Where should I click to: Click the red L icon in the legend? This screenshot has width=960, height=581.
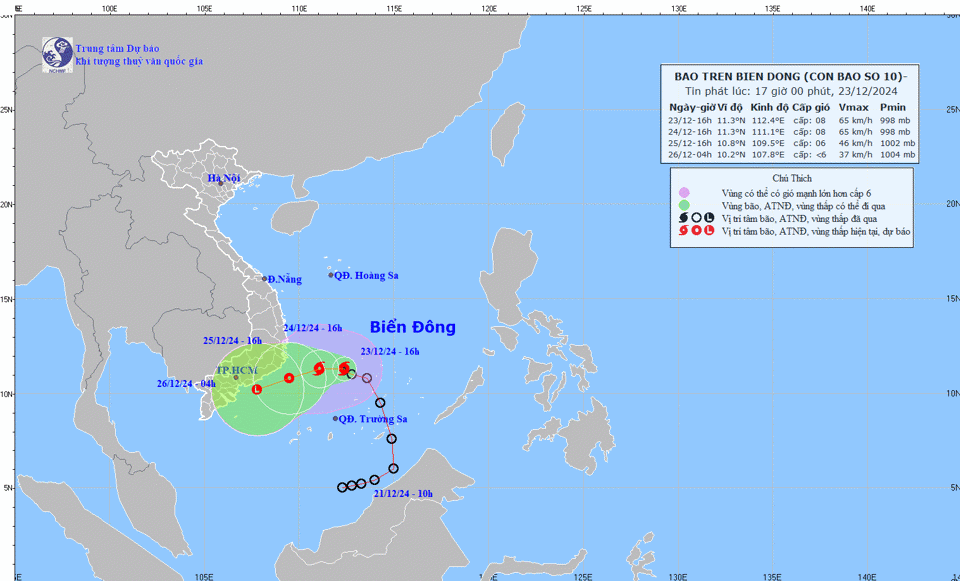(709, 231)
